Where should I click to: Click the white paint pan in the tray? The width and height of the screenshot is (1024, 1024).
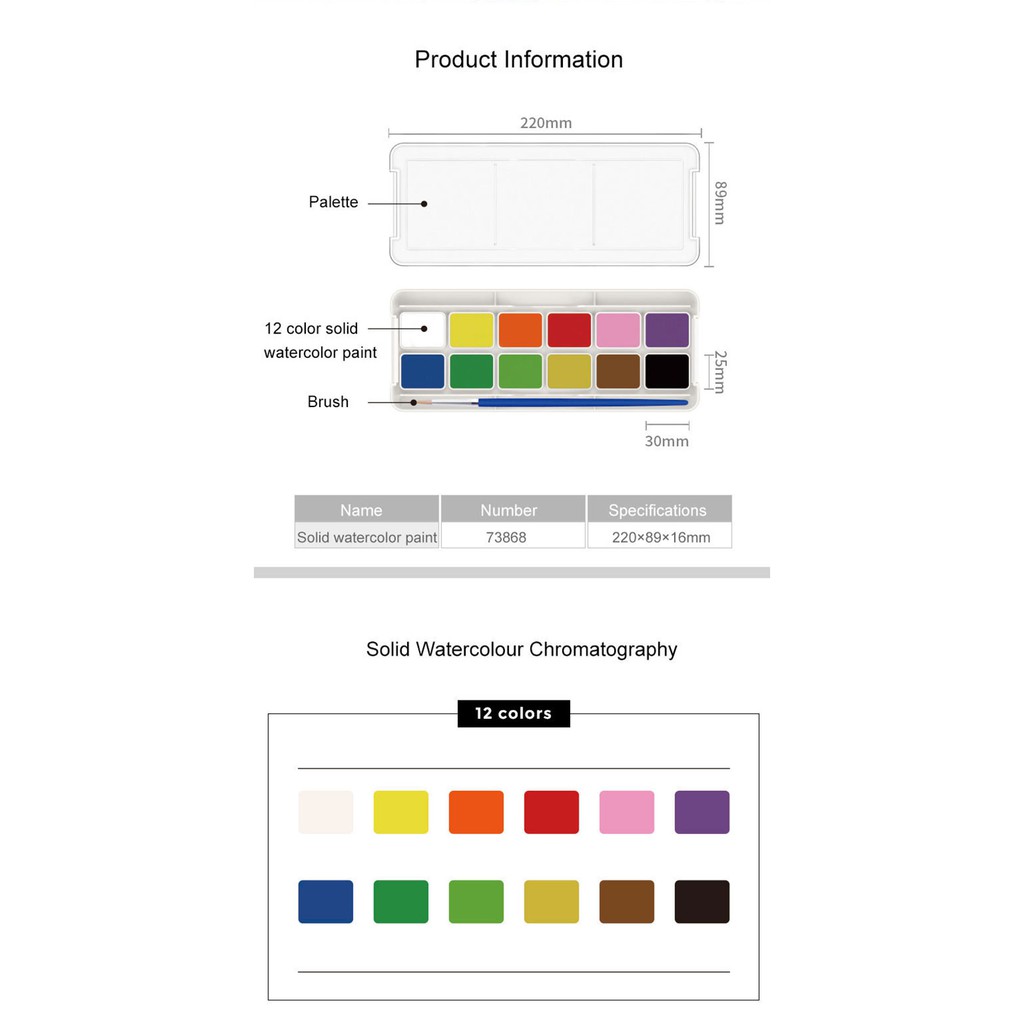pos(422,329)
